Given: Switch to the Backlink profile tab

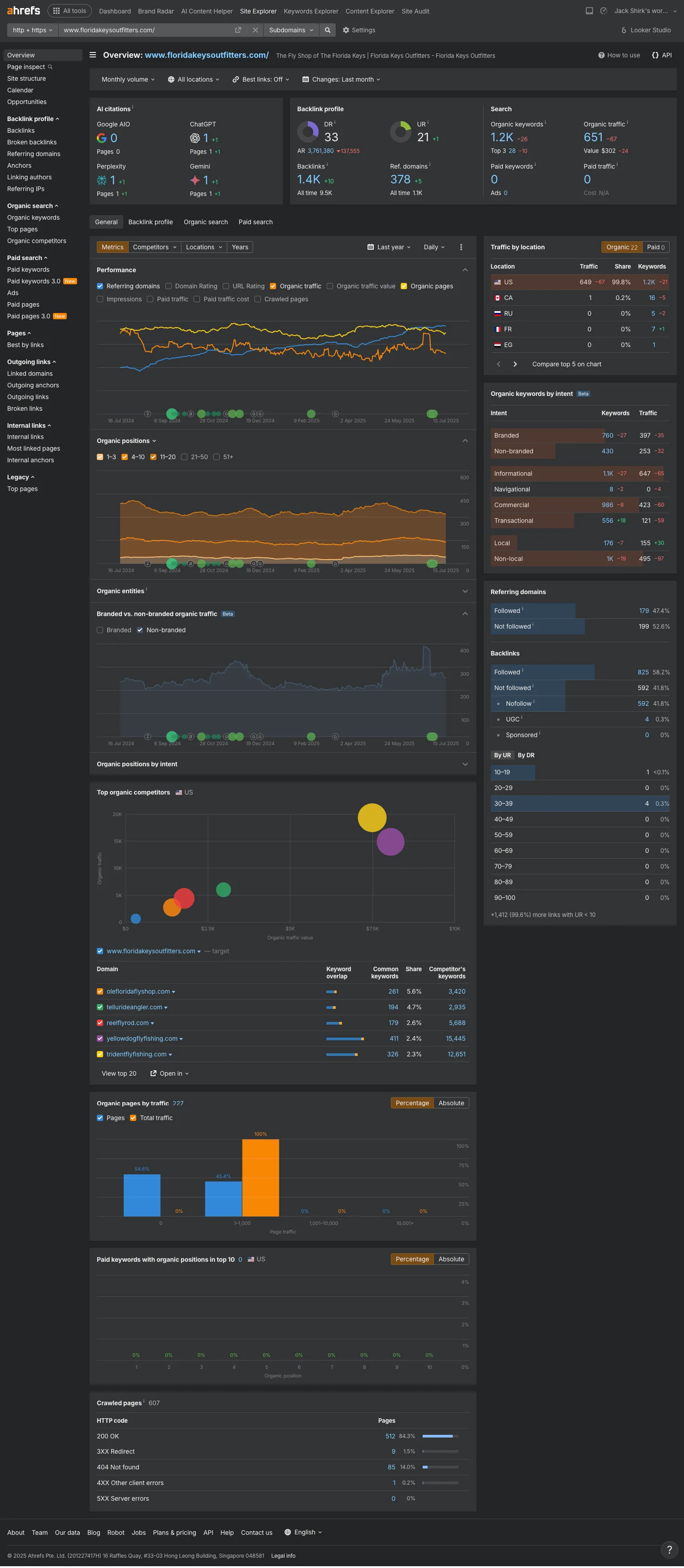Looking at the screenshot, I should tap(150, 222).
